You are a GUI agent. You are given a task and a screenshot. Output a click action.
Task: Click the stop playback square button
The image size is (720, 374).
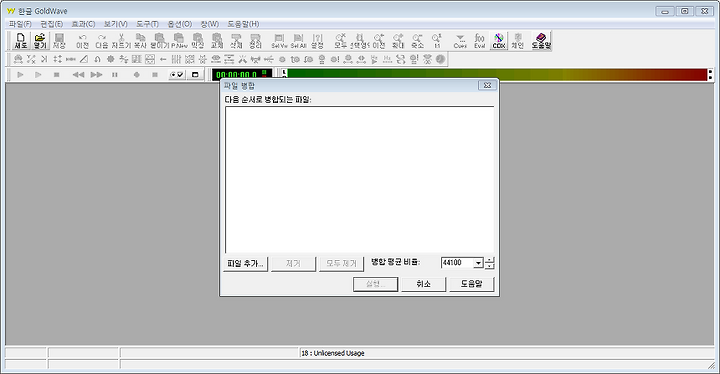pyautogui.click(x=56, y=74)
